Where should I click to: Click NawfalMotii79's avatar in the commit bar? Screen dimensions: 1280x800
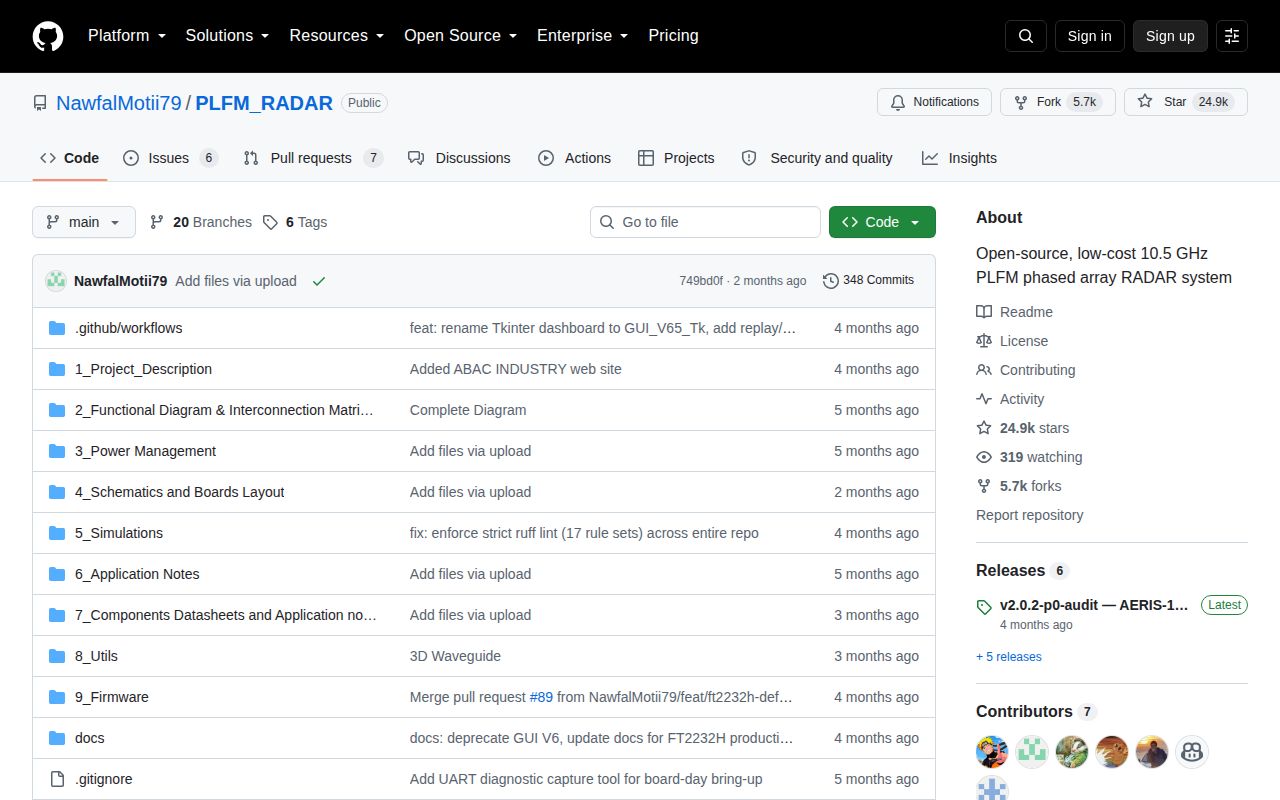pos(56,281)
